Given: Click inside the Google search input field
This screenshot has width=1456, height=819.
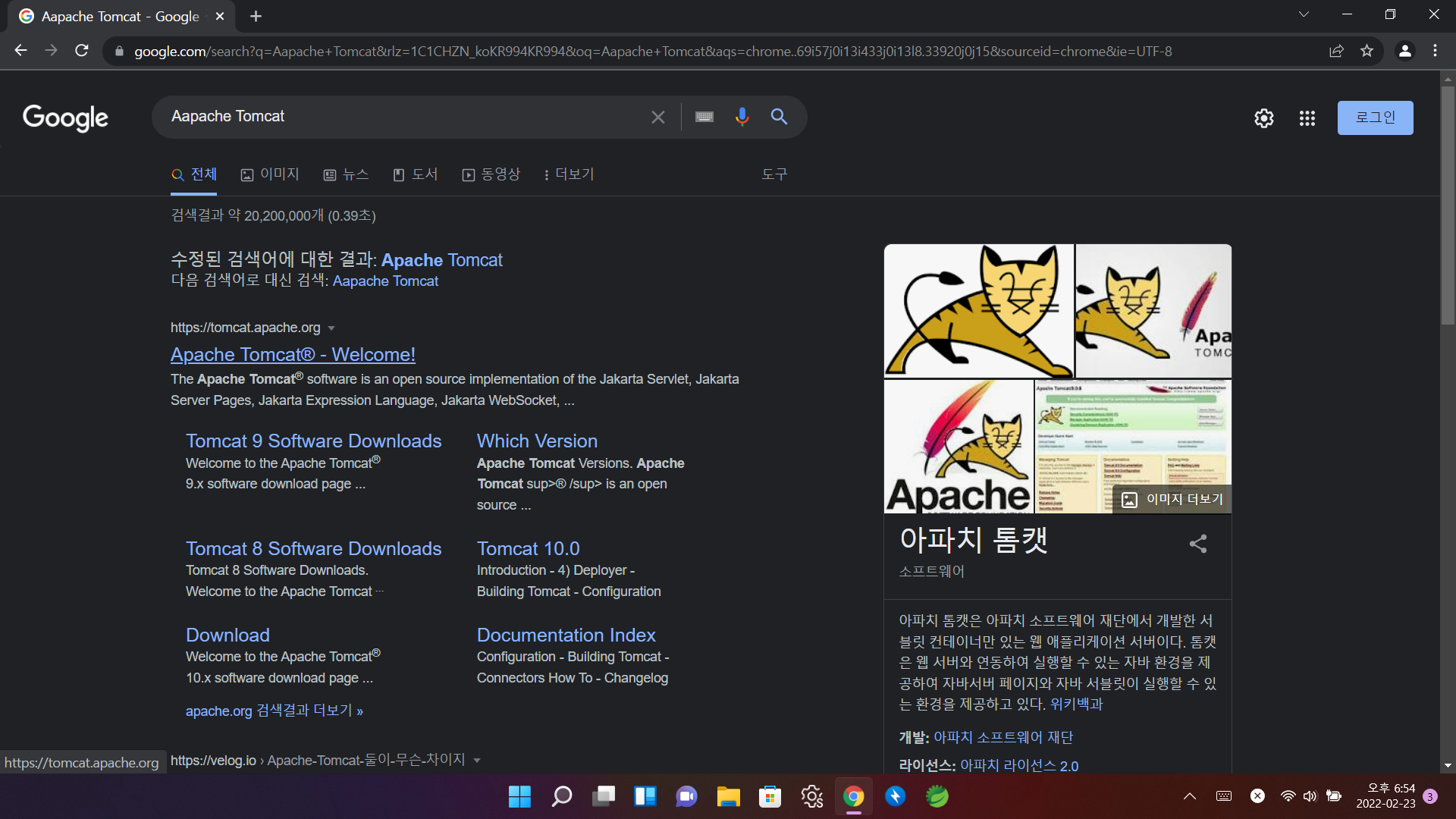Looking at the screenshot, I should coord(402,117).
